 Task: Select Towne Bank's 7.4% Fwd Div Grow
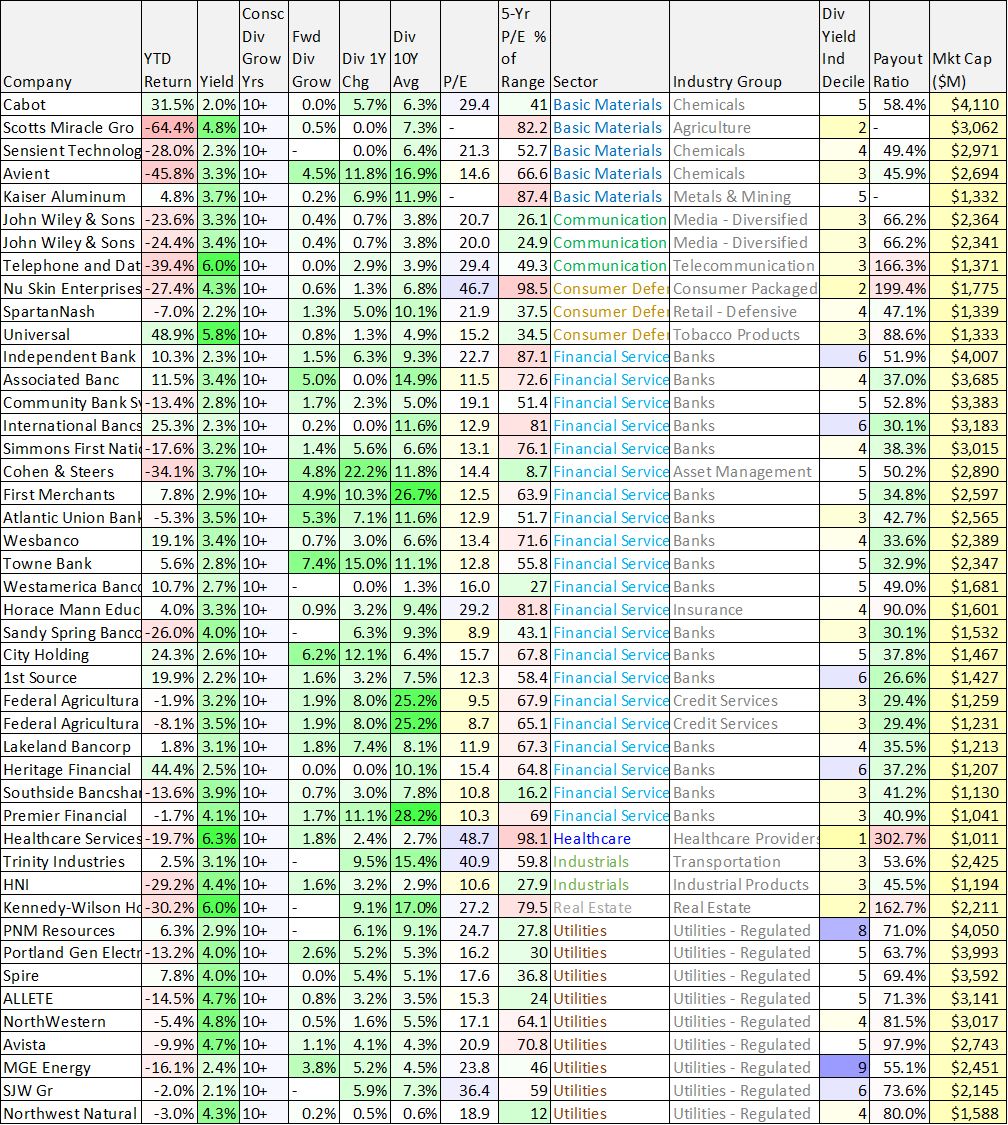point(314,563)
